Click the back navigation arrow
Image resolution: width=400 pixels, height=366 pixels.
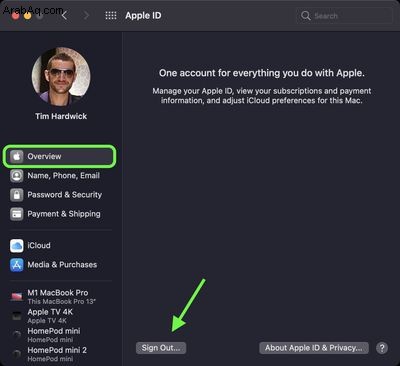pos(65,15)
